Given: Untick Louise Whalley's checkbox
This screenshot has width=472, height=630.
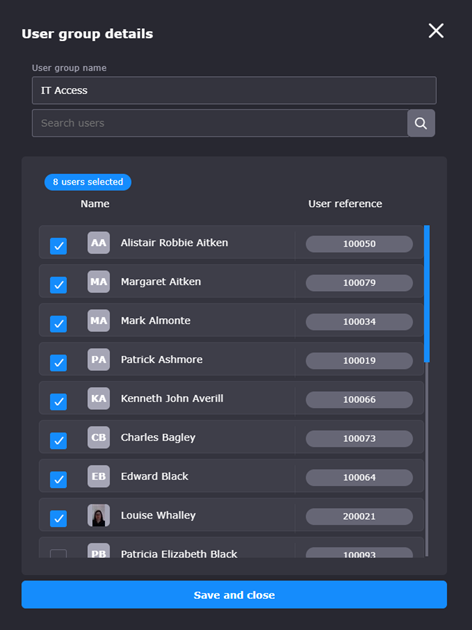Looking at the screenshot, I should 58,519.
